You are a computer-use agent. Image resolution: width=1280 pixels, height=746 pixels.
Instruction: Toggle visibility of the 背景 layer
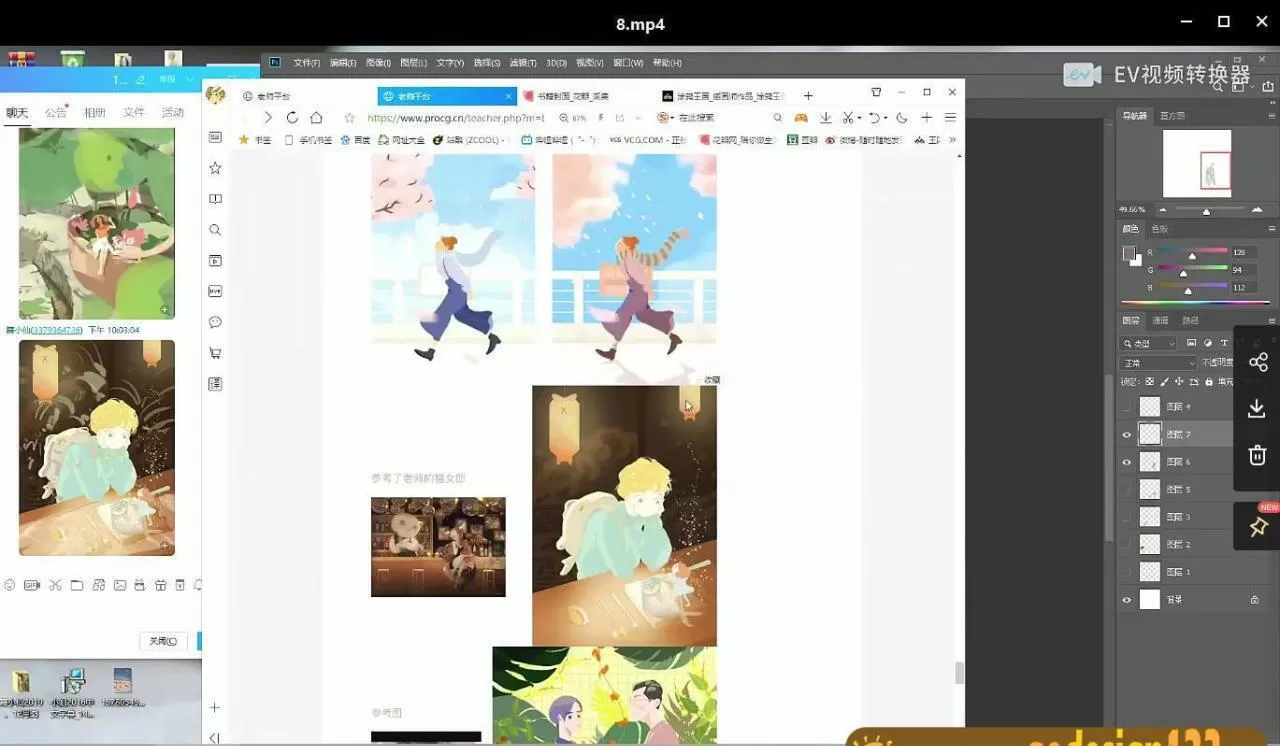(x=1126, y=599)
